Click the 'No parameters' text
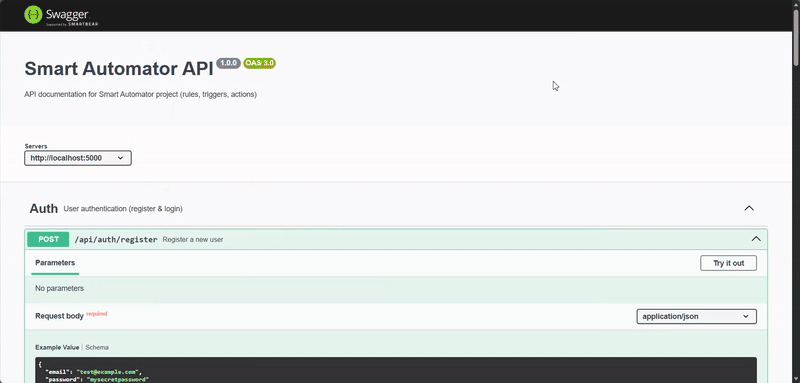 point(59,289)
